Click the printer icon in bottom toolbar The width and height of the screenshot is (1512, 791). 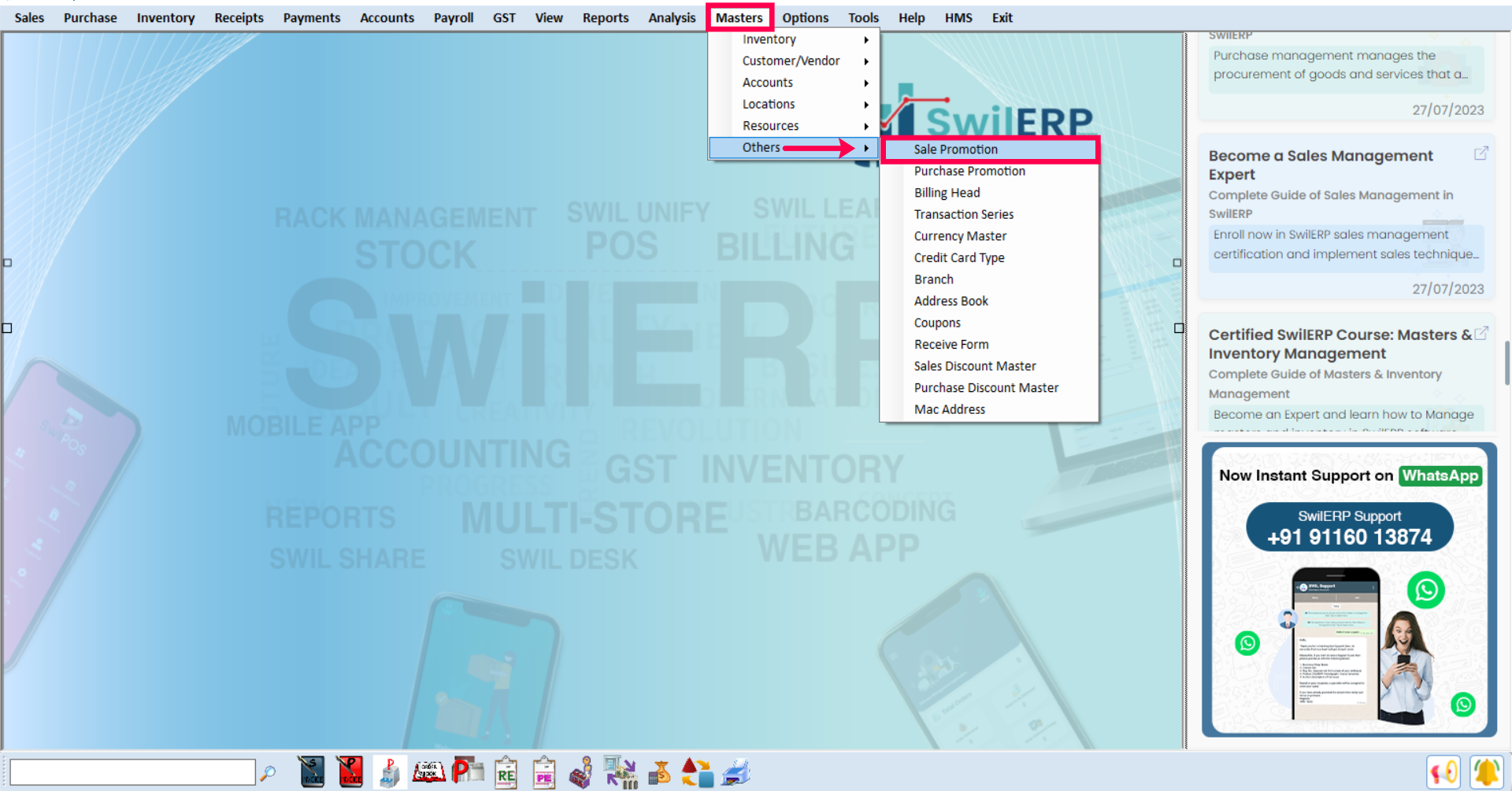pyautogui.click(x=736, y=772)
